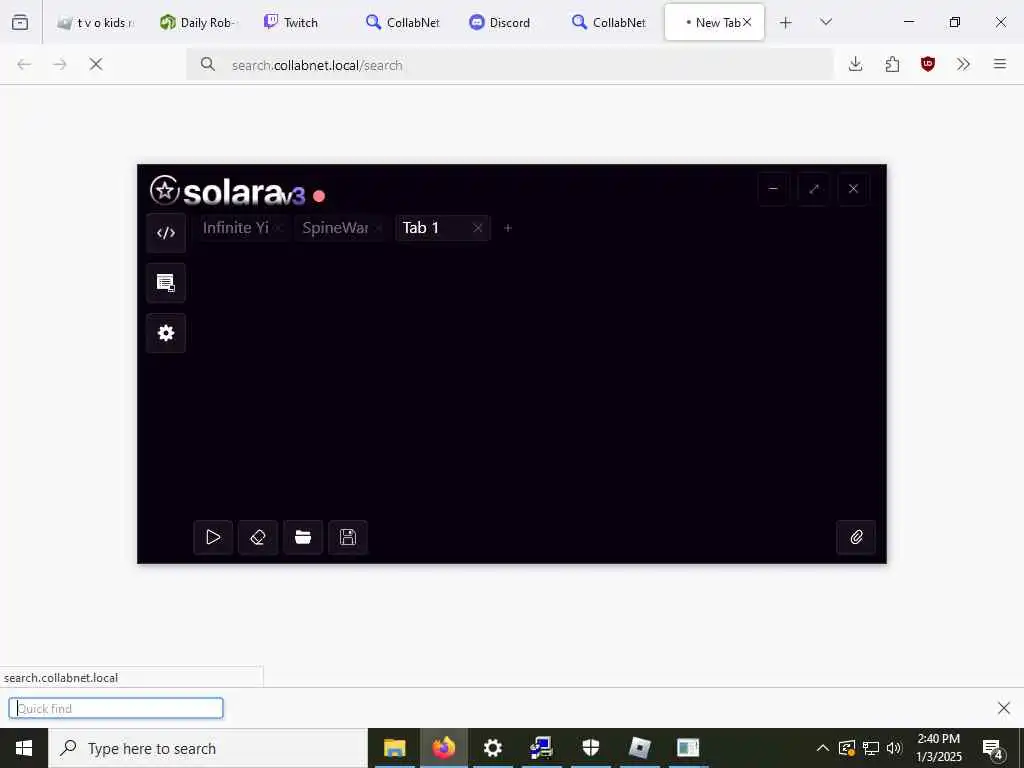Open Firefox View icon at top left
The image size is (1024, 768).
pos(20,22)
